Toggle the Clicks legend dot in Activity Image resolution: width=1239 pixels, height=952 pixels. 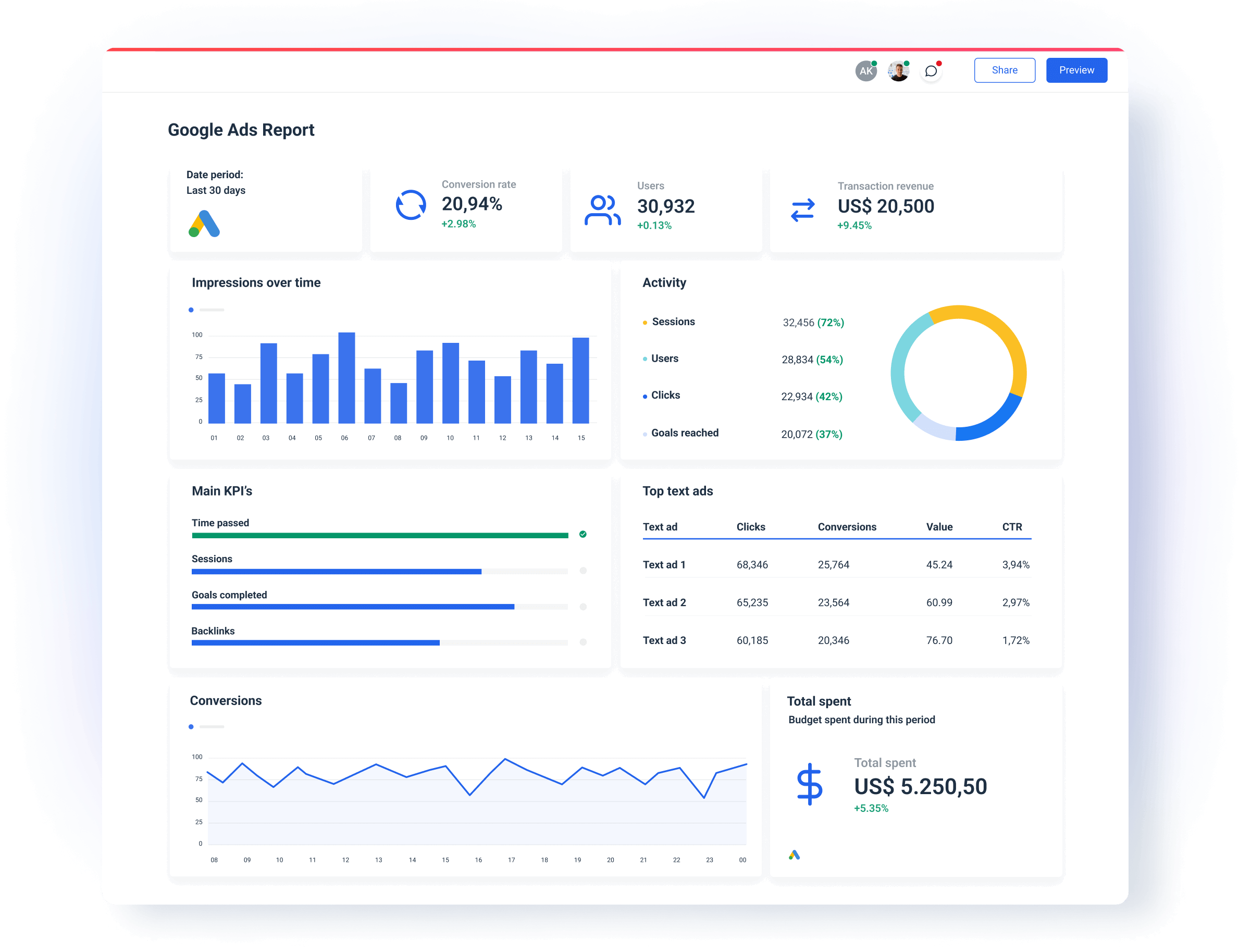click(645, 396)
